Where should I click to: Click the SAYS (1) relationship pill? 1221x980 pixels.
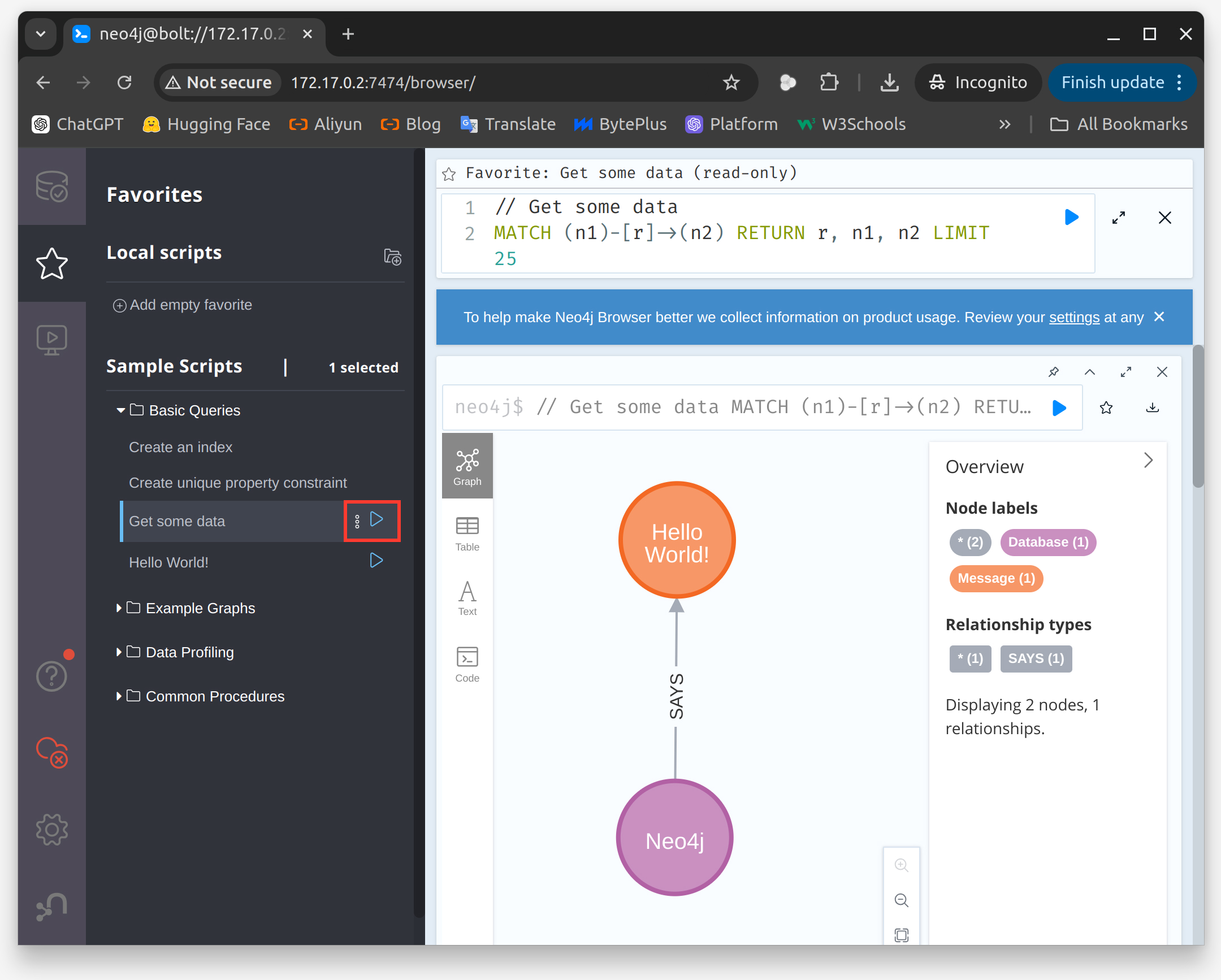[x=1036, y=658]
